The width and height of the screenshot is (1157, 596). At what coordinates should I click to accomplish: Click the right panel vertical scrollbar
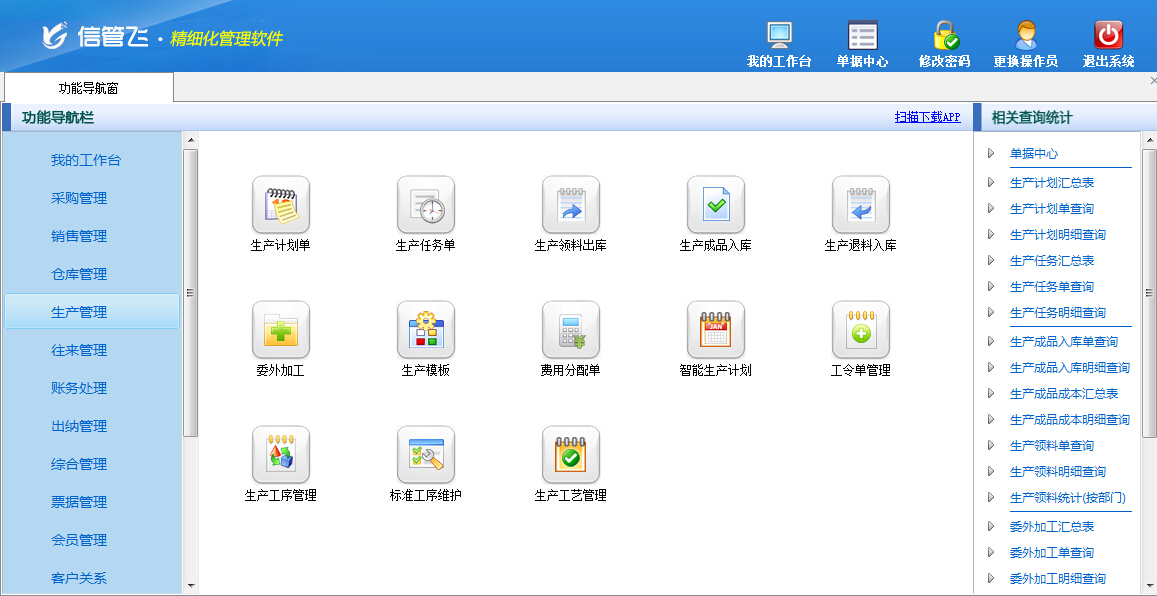pos(1149,290)
